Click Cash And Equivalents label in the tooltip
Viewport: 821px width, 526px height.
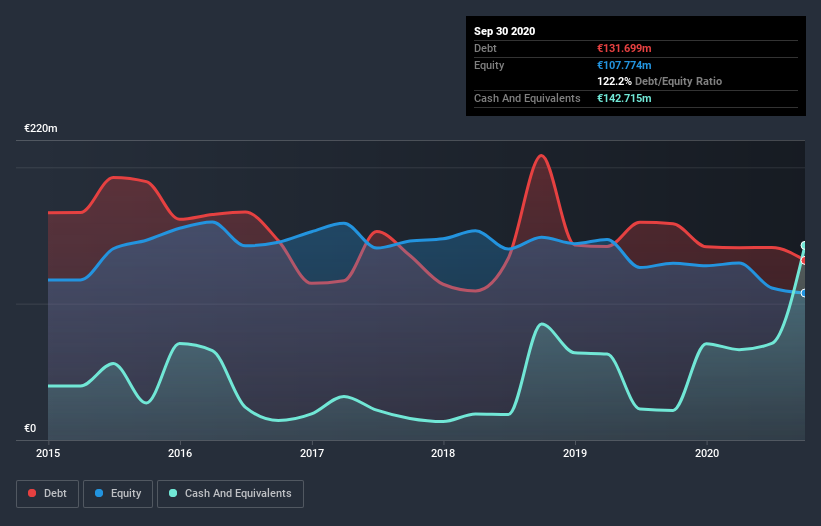tap(527, 98)
